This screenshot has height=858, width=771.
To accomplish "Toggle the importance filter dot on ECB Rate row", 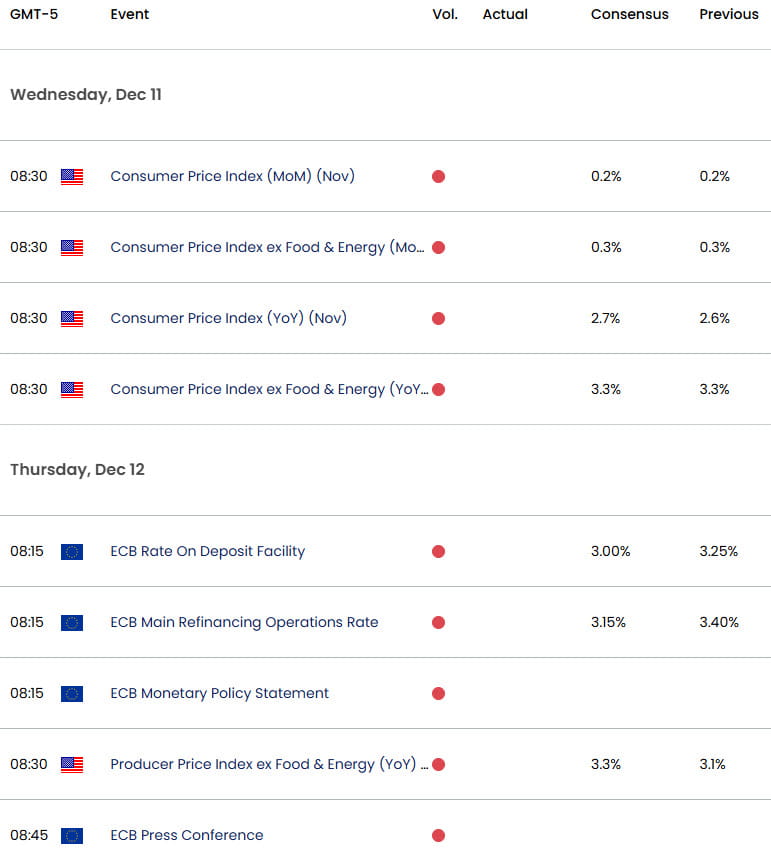I will point(438,551).
